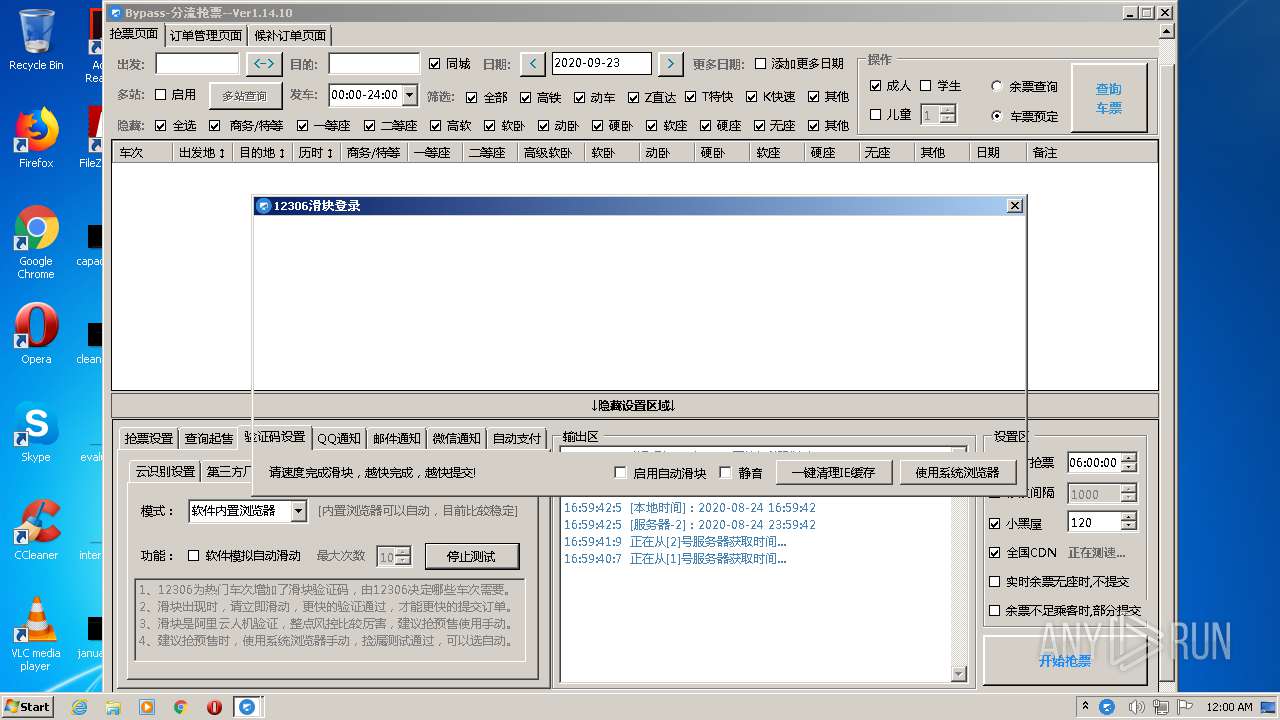Click the 出发 station input field
This screenshot has width=1280, height=720.
[197, 63]
